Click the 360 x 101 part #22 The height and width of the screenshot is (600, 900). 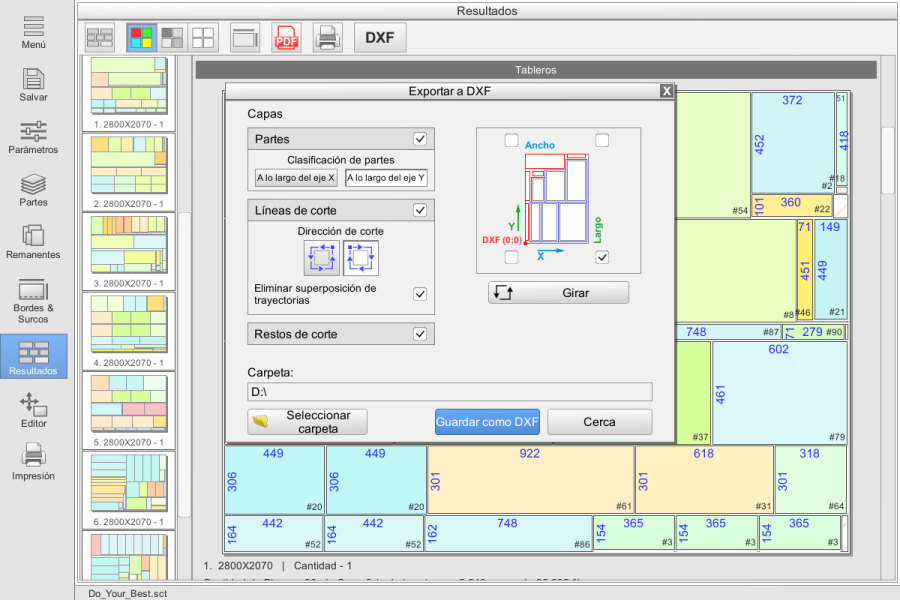pos(792,206)
